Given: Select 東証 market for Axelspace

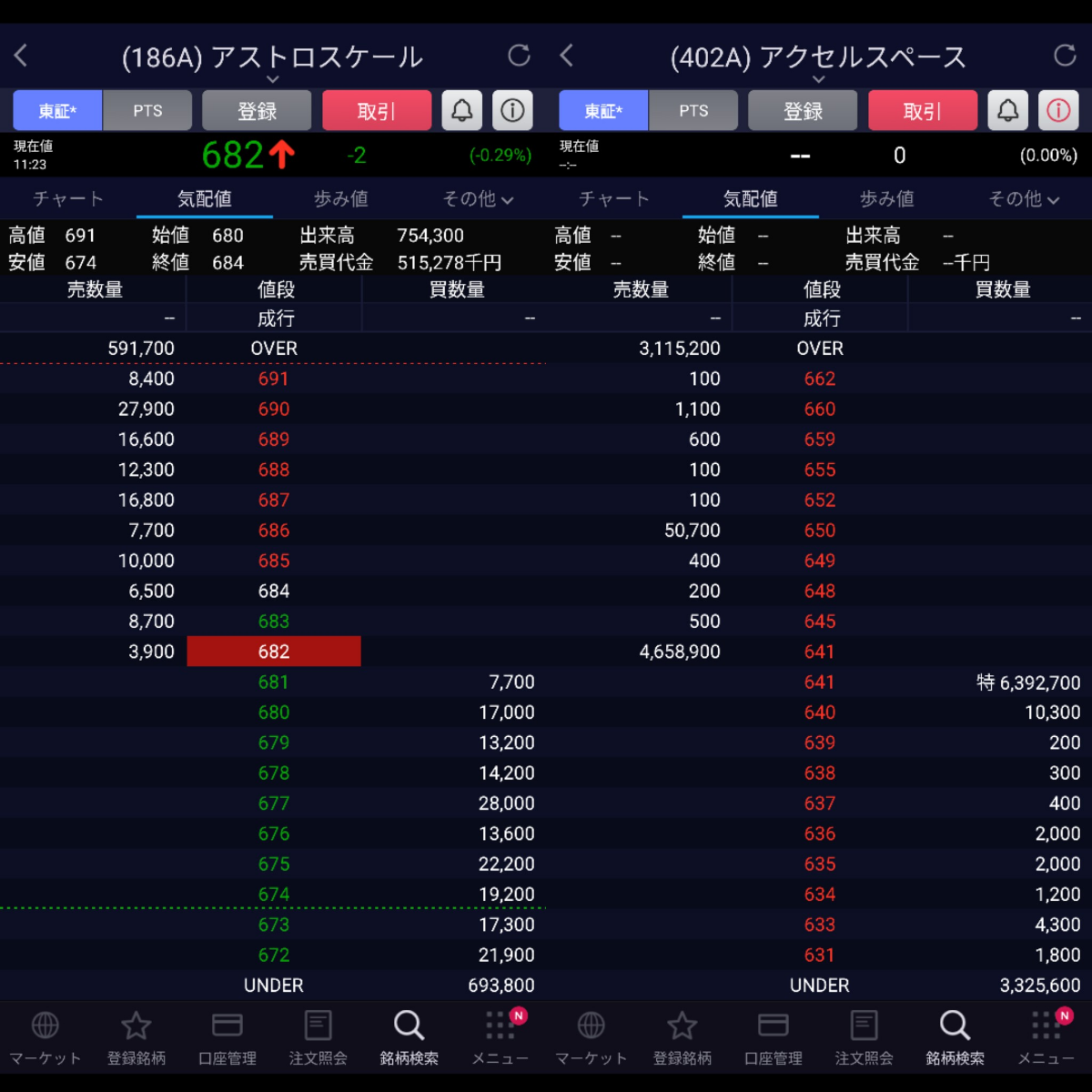Looking at the screenshot, I should [603, 111].
